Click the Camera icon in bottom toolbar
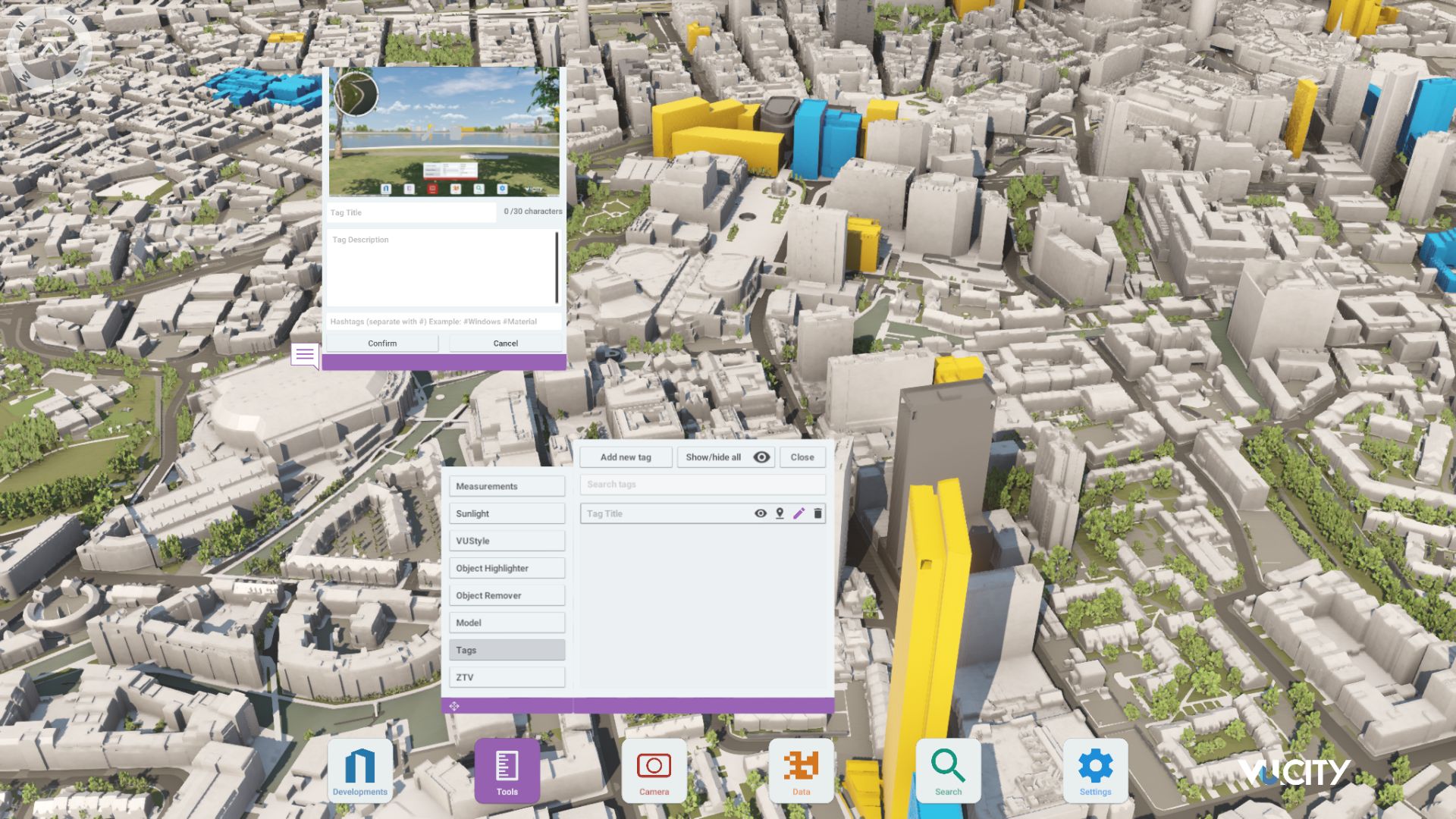Screen dimensions: 1456x819 click(x=654, y=770)
